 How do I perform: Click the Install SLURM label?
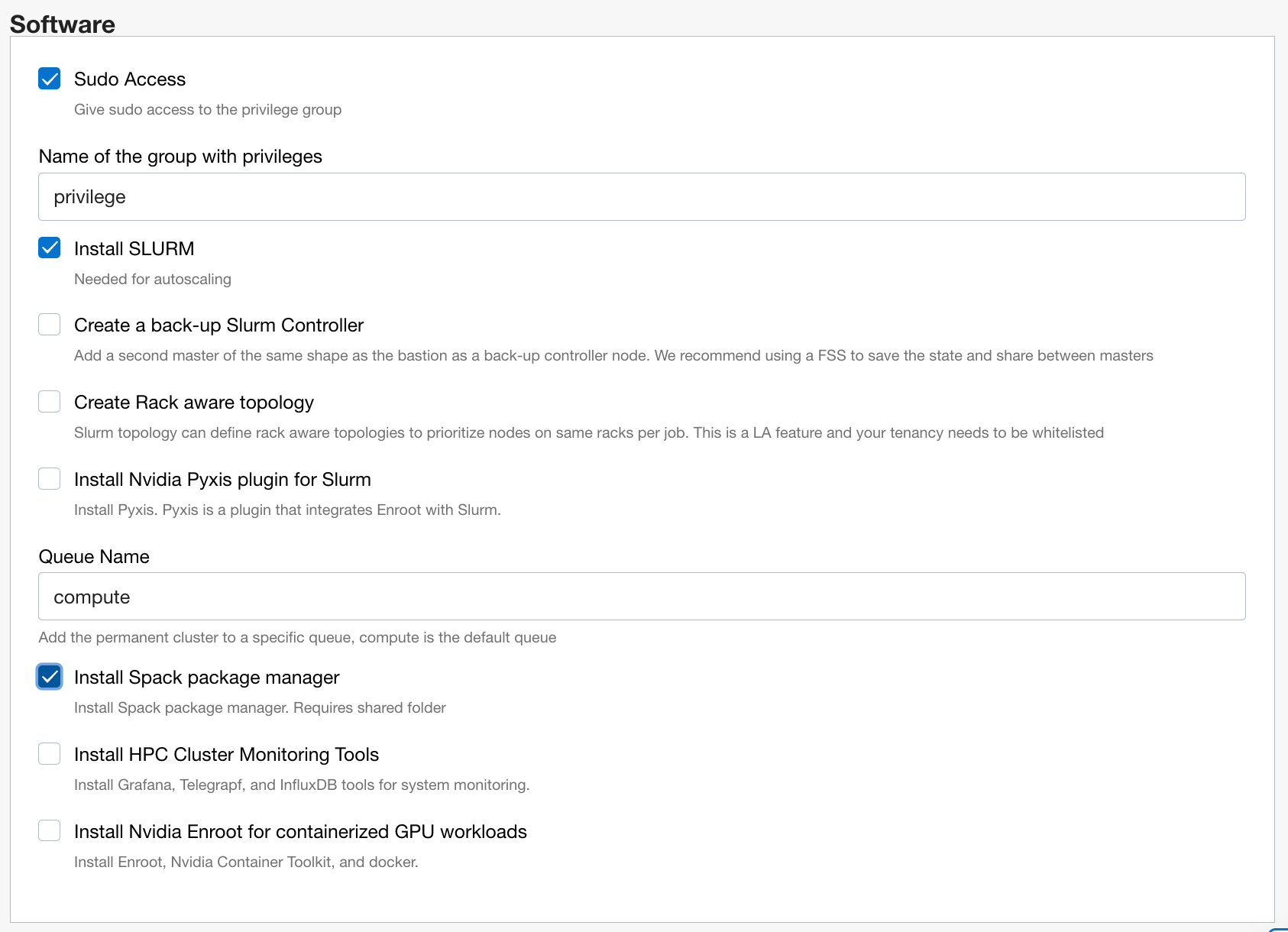click(x=134, y=249)
